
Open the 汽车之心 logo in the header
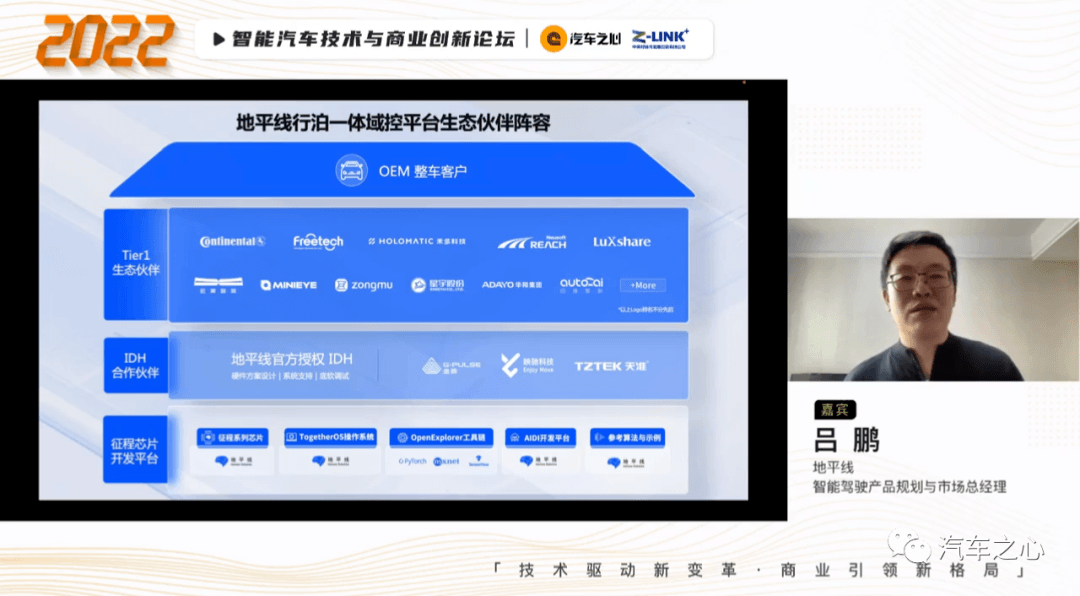point(580,39)
